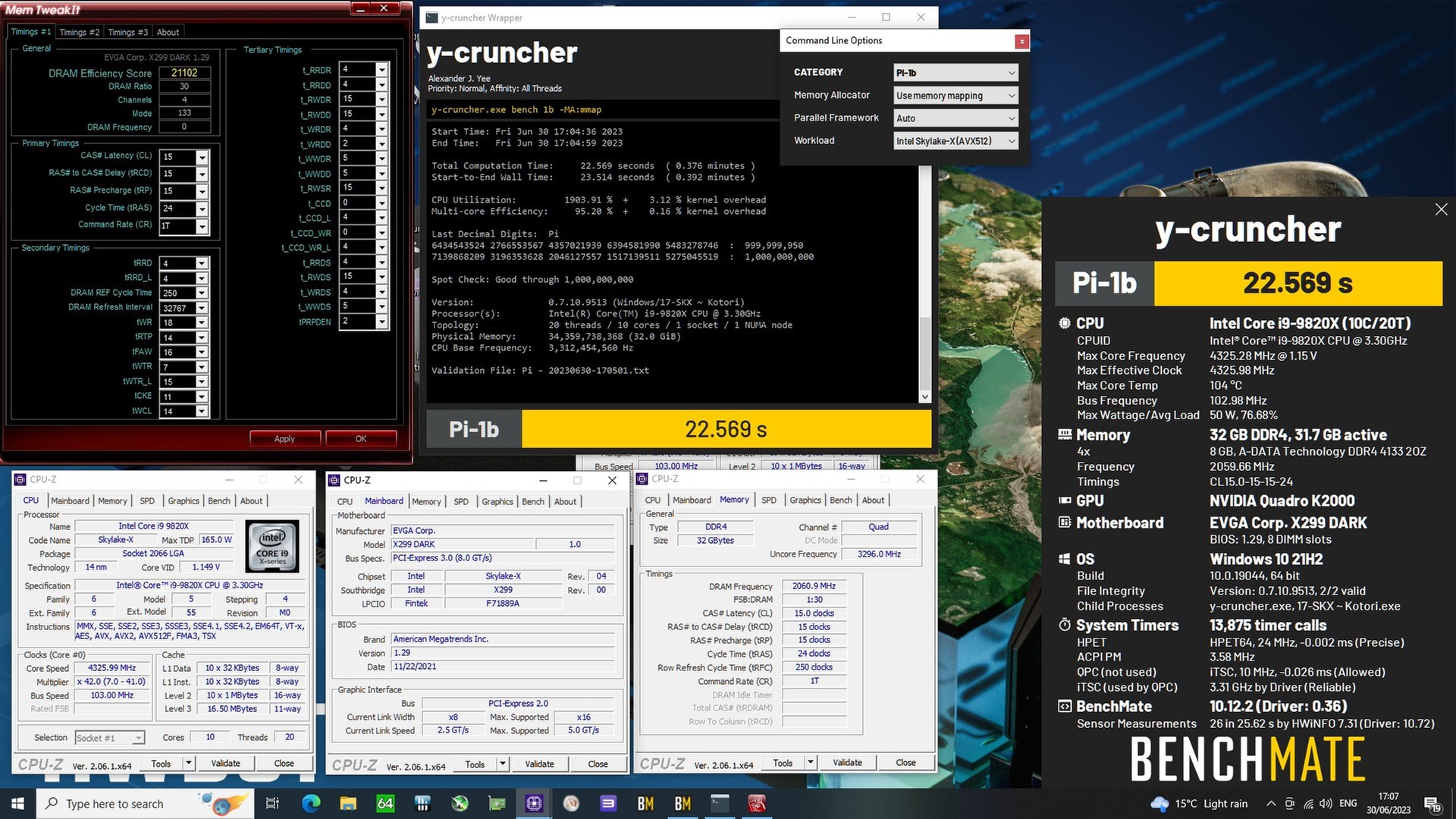Click Validate in the CPU-Z Memory window
This screenshot has width=1456, height=819.
tap(847, 763)
